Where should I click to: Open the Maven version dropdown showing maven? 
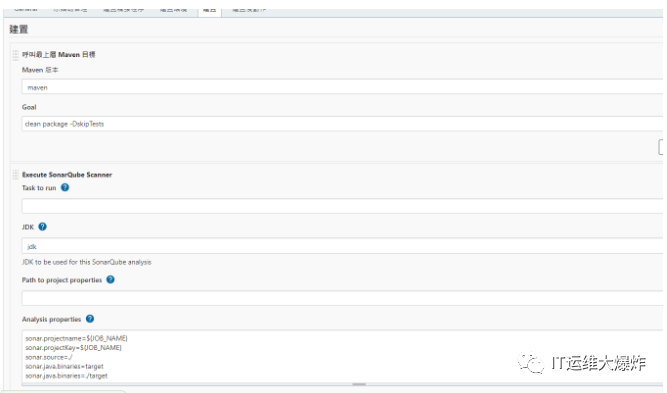[x=342, y=88]
